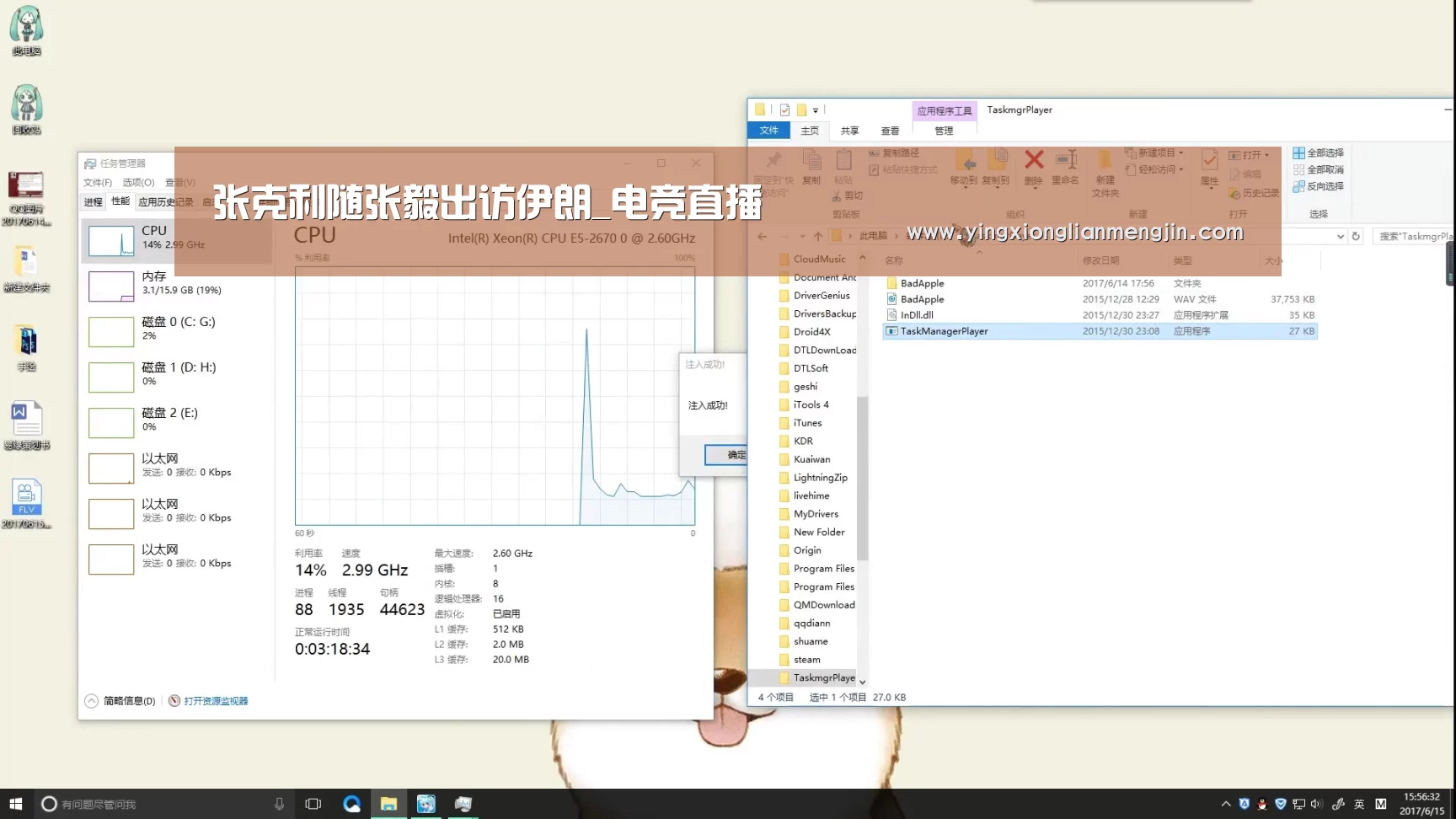The width and height of the screenshot is (1456, 819).
Task: Expand the address bar history dropdown
Action: 1341,237
